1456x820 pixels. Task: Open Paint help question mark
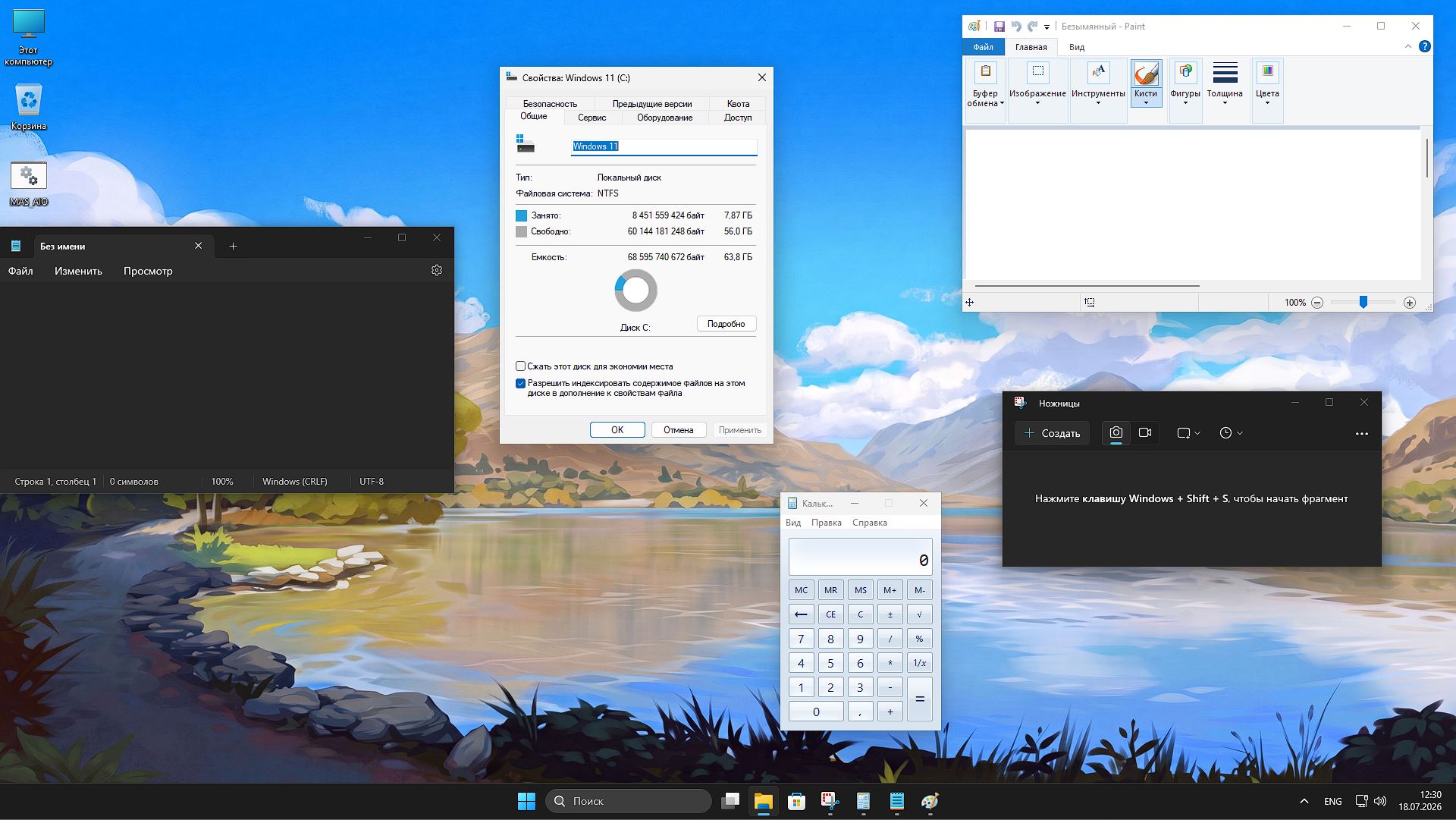tap(1424, 46)
